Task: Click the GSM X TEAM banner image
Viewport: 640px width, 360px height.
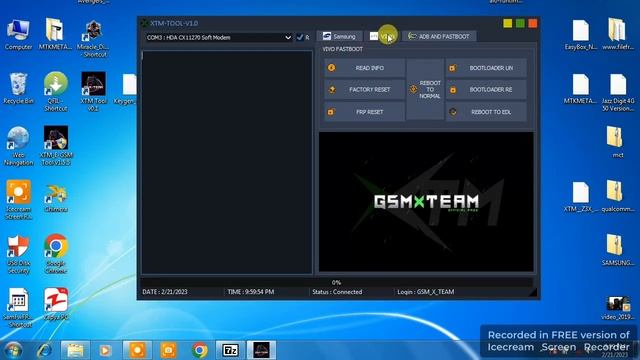Action: (426, 202)
